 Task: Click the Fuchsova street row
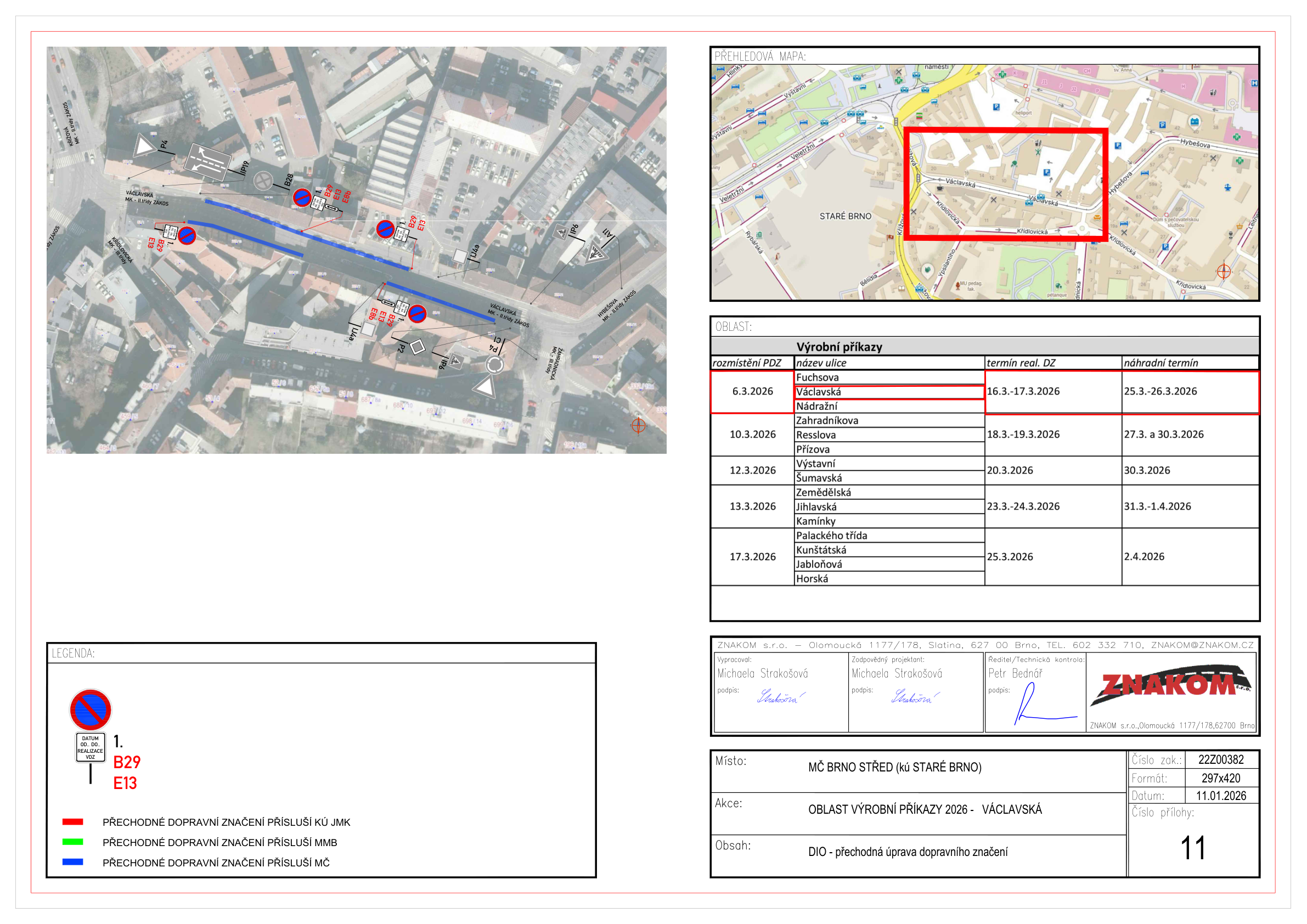[889, 378]
